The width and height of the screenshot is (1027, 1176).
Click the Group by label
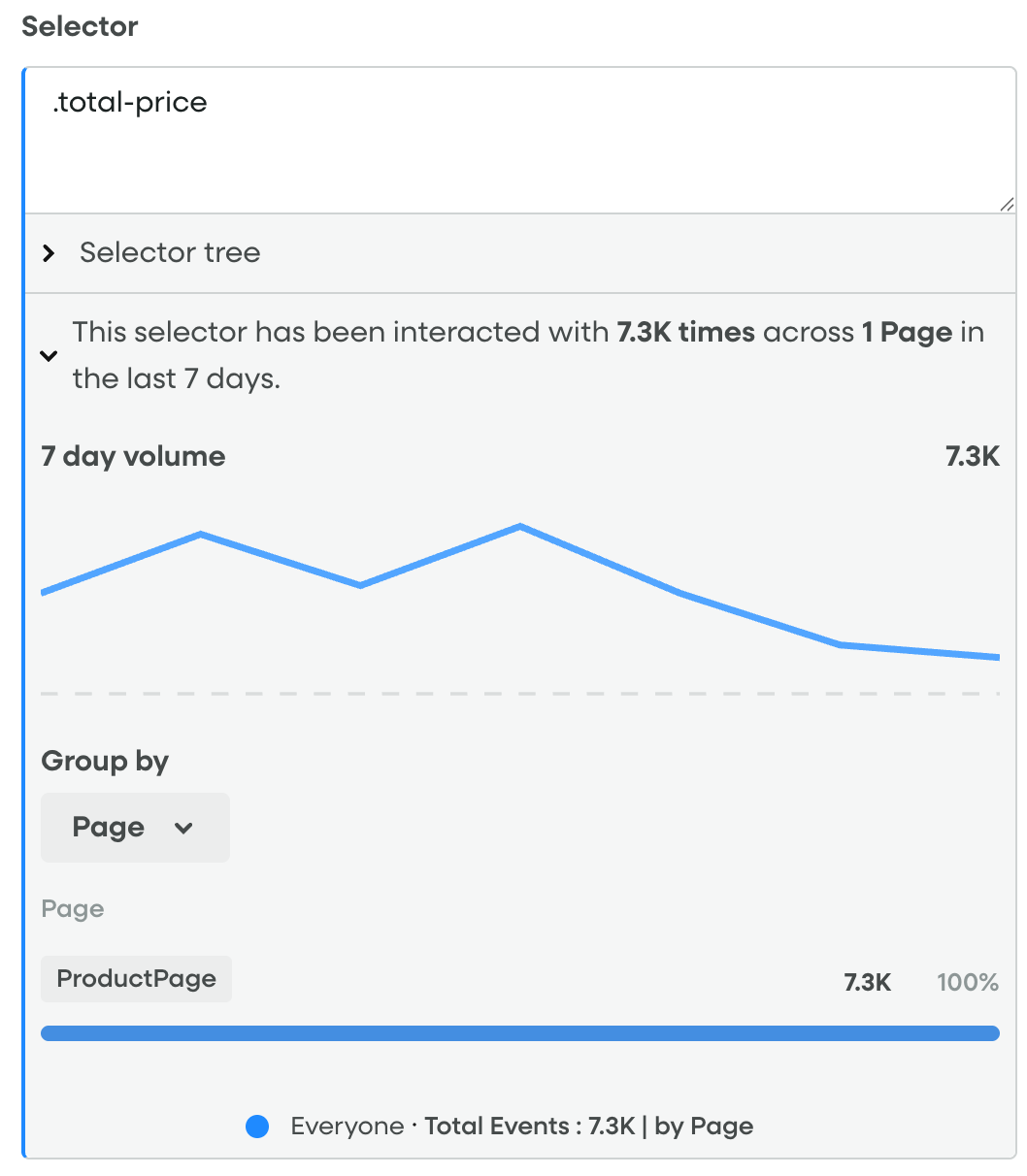coord(105,762)
